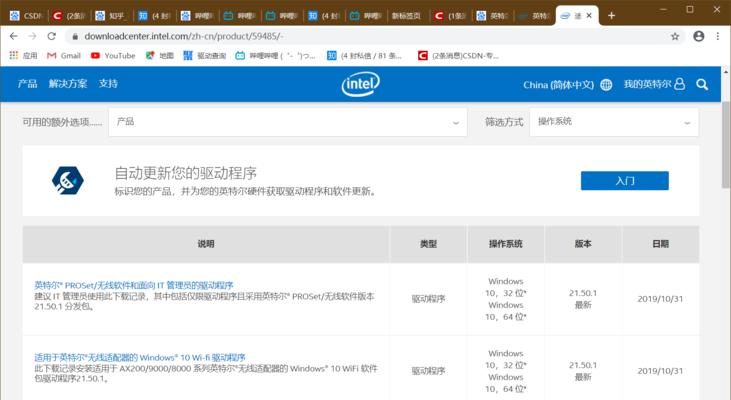Open 英特尔 PROSet/无线软件 IT 管理员驱动程序 link
This screenshot has width=731, height=400.
click(x=133, y=285)
